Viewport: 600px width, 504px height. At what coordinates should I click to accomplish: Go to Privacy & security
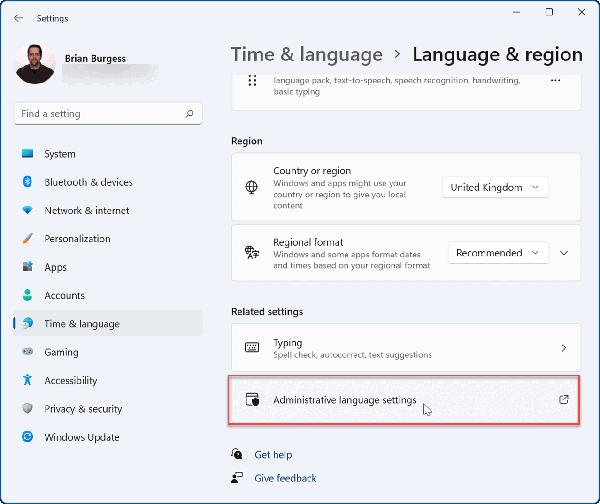click(x=108, y=409)
